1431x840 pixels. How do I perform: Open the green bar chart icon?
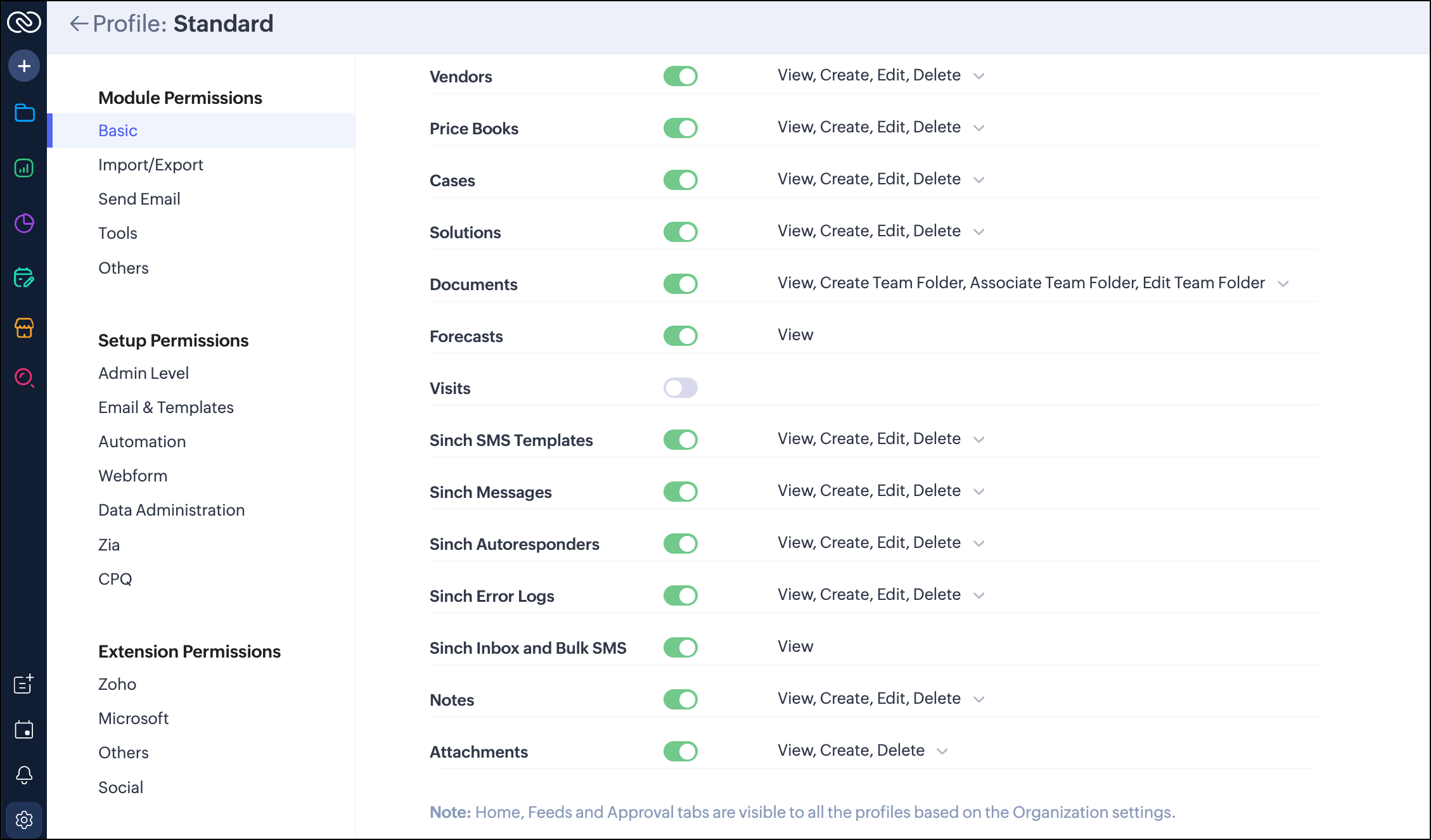[x=24, y=168]
